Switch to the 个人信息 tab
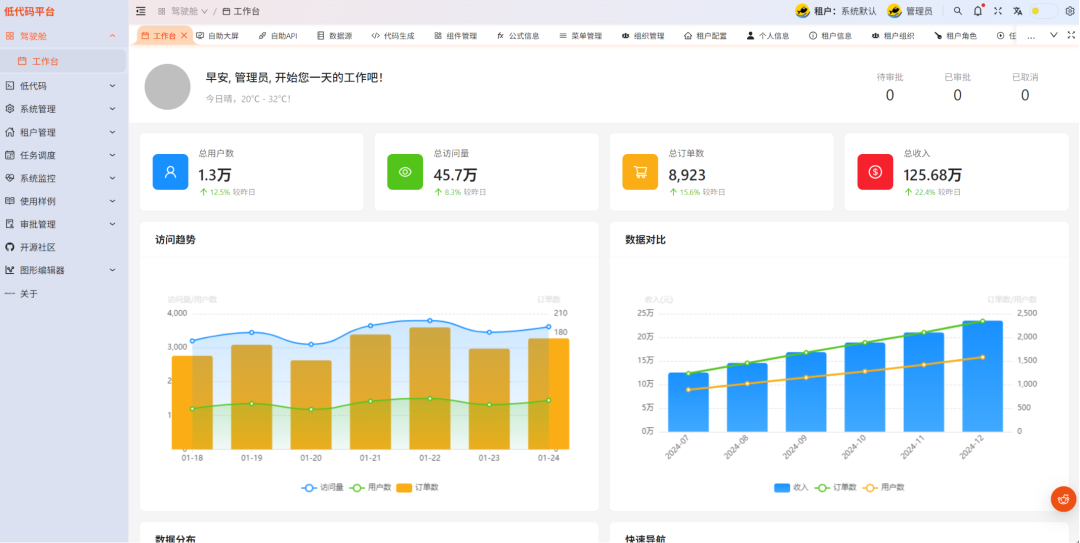The image size is (1080, 543). 768,36
